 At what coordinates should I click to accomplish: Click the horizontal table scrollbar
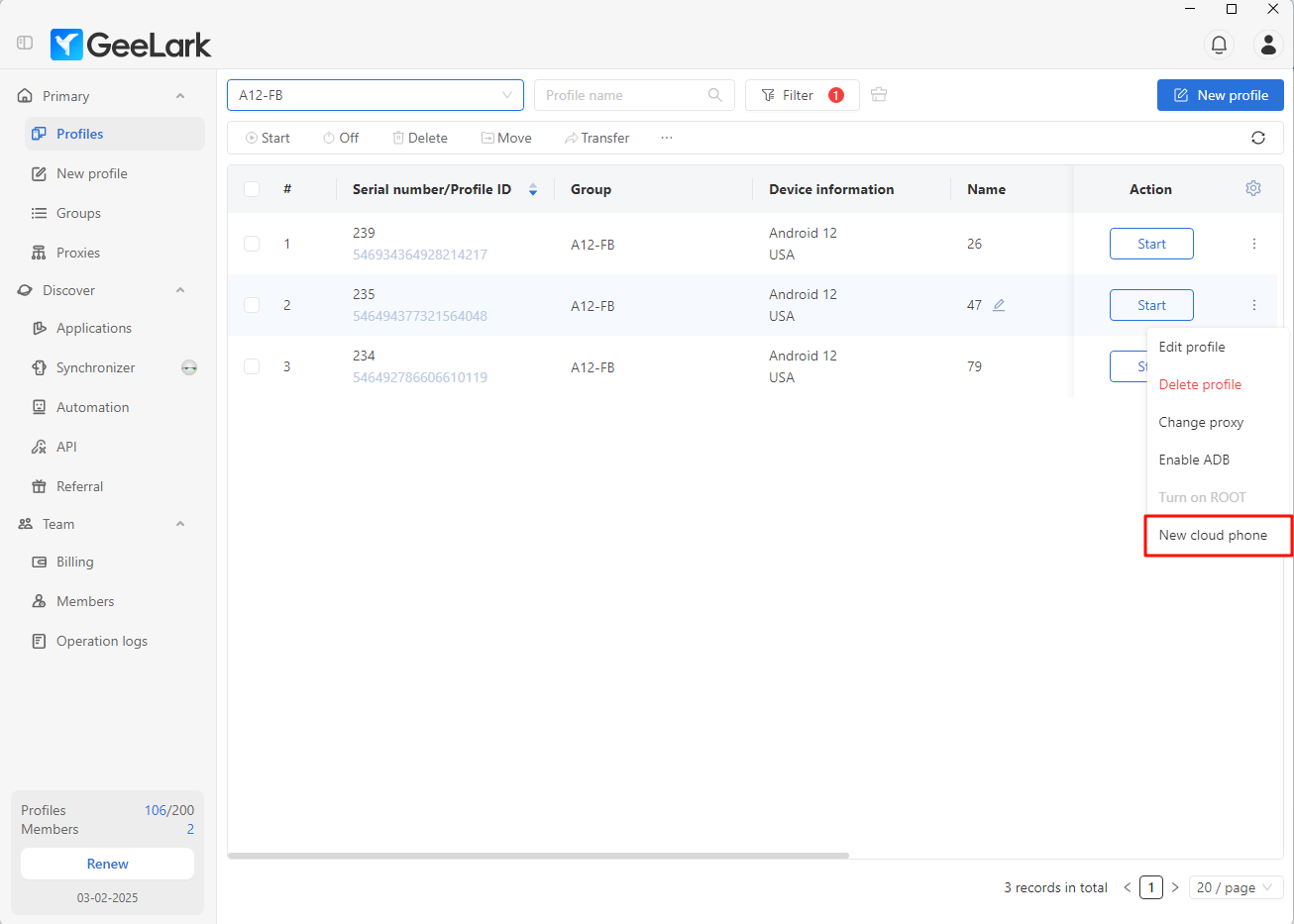[538, 856]
